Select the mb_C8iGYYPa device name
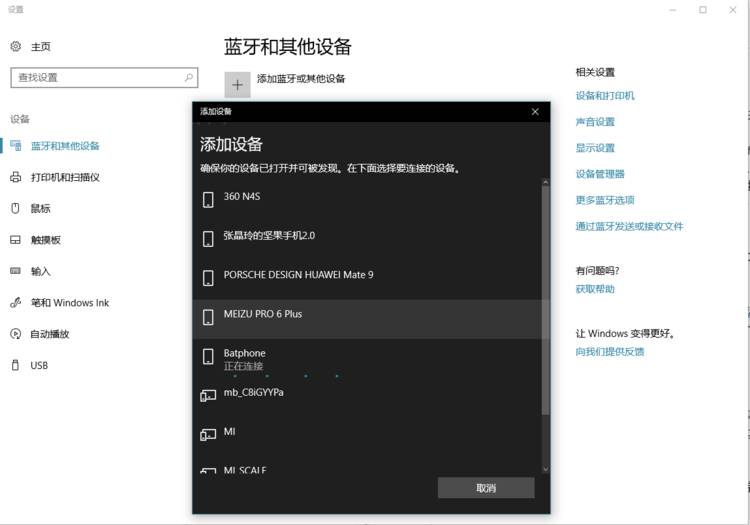This screenshot has height=525, width=750. tap(254, 393)
